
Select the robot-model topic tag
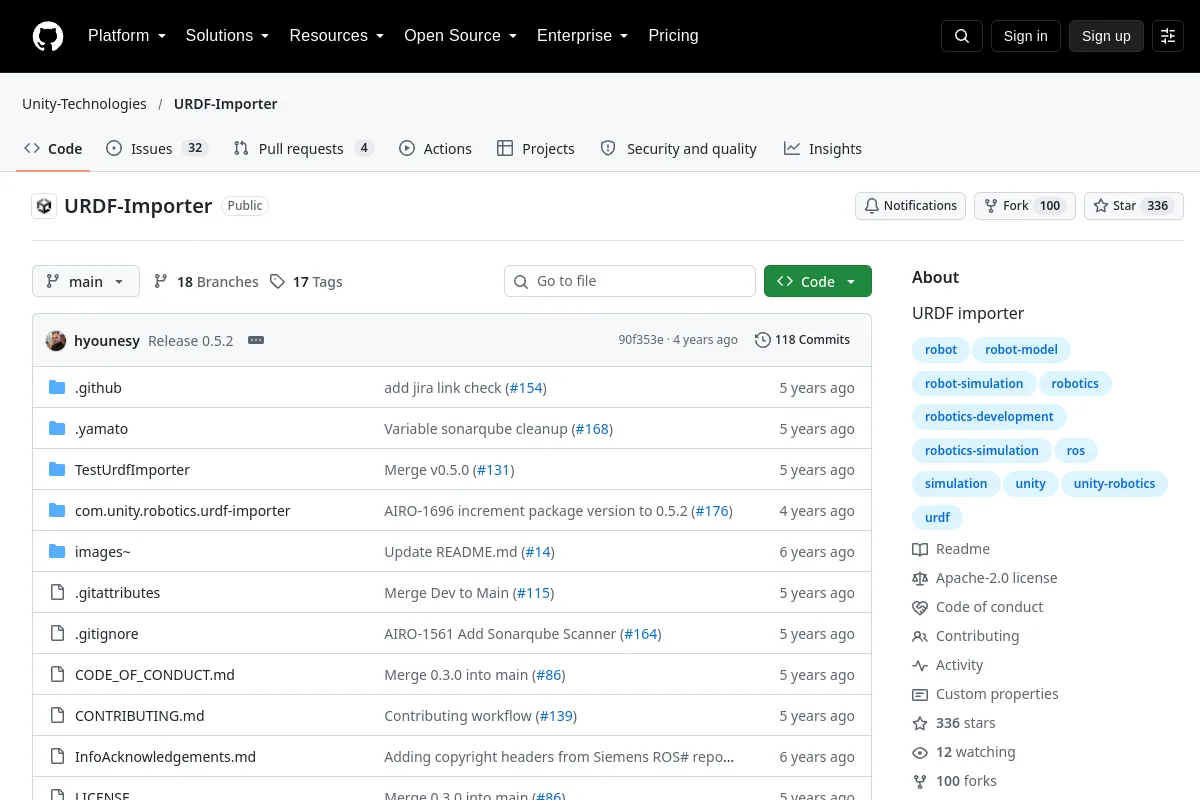point(1021,350)
